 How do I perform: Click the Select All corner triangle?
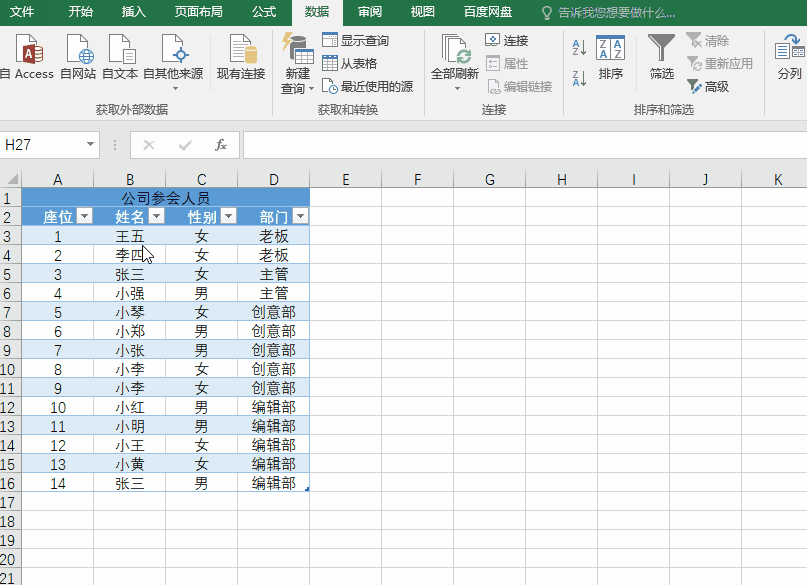pos(11,179)
